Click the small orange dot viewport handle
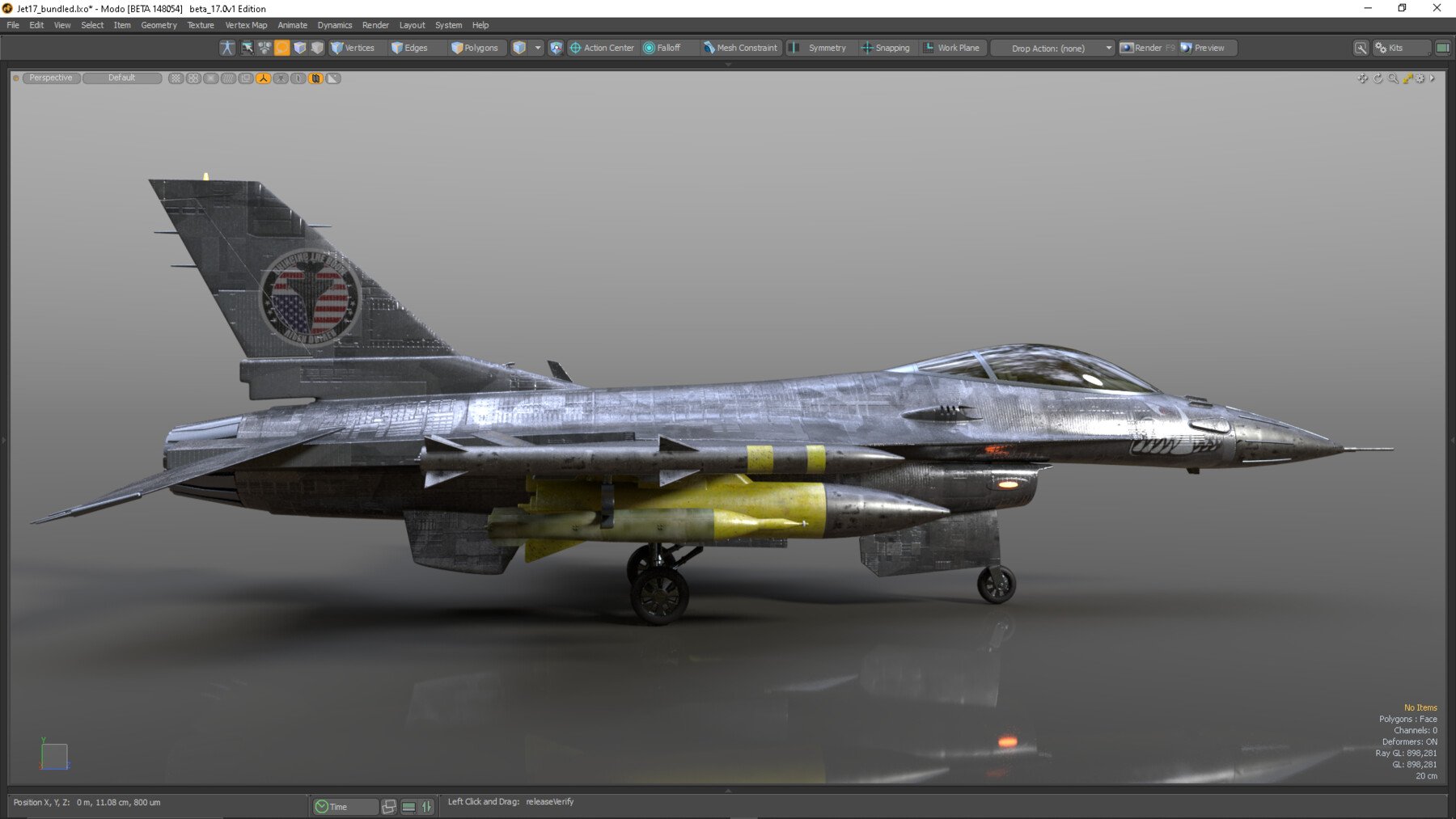The image size is (1456, 819). [x=15, y=78]
